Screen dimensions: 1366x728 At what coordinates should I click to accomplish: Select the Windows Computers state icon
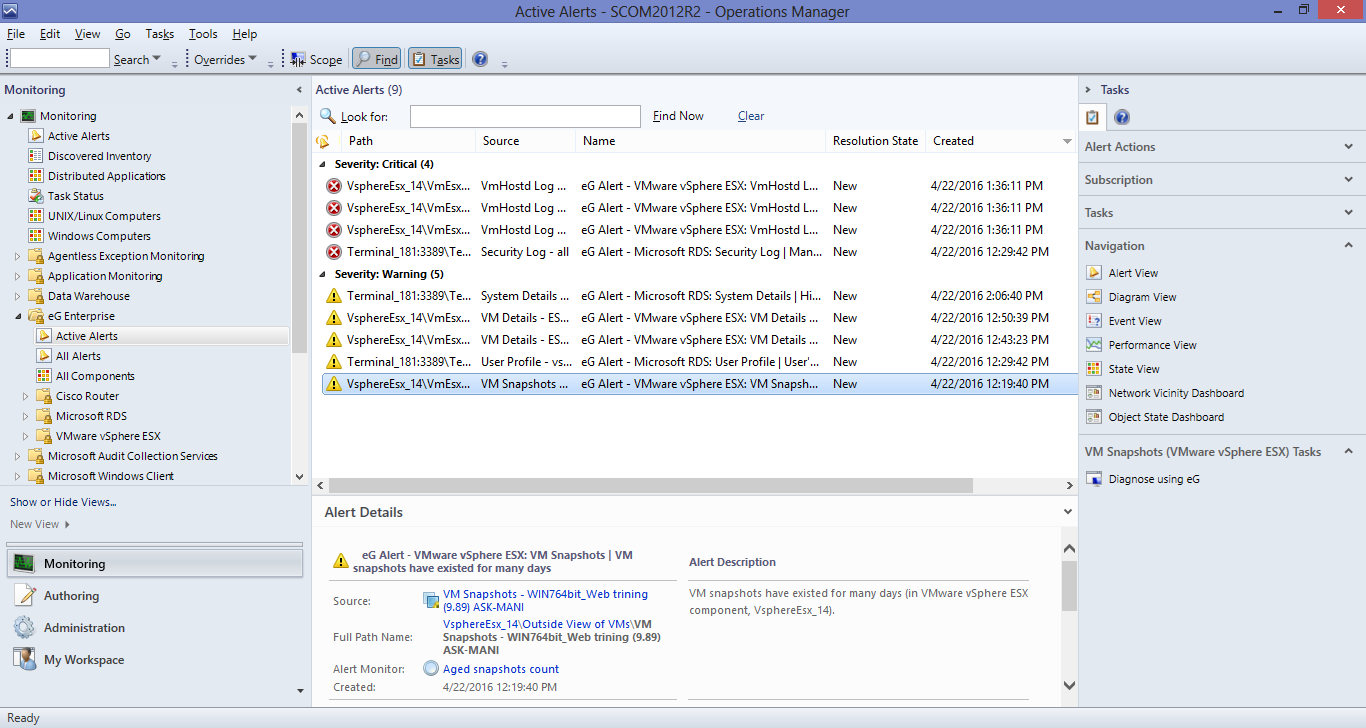pos(36,236)
